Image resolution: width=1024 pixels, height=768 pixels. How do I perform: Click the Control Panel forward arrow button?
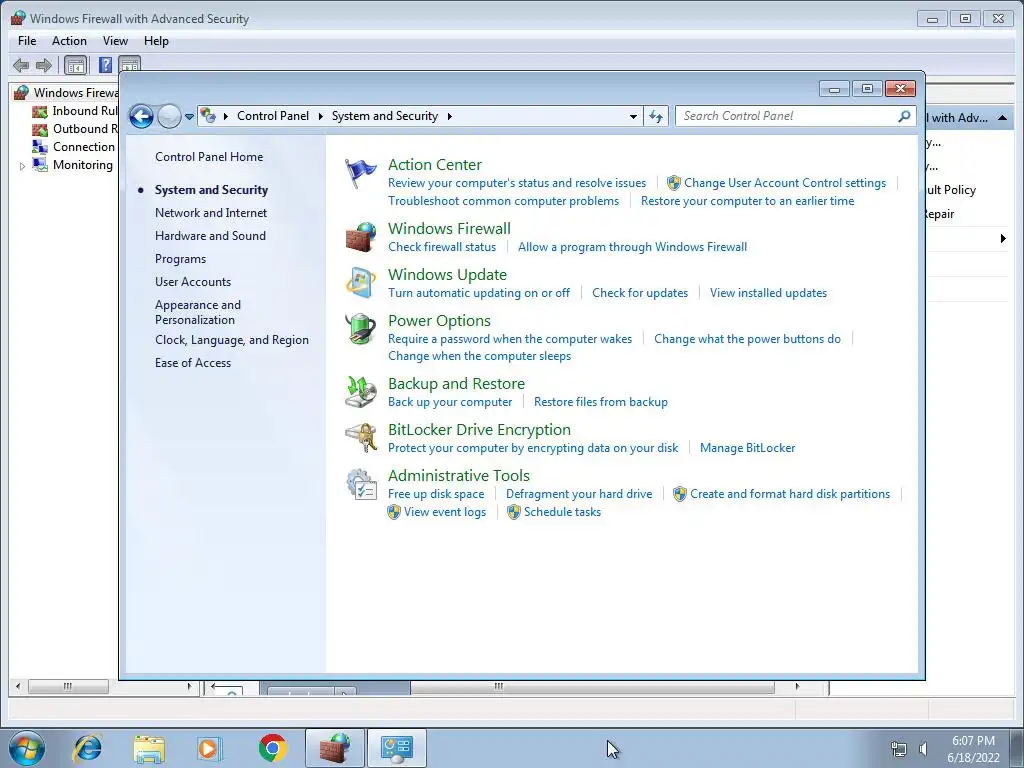(x=169, y=116)
